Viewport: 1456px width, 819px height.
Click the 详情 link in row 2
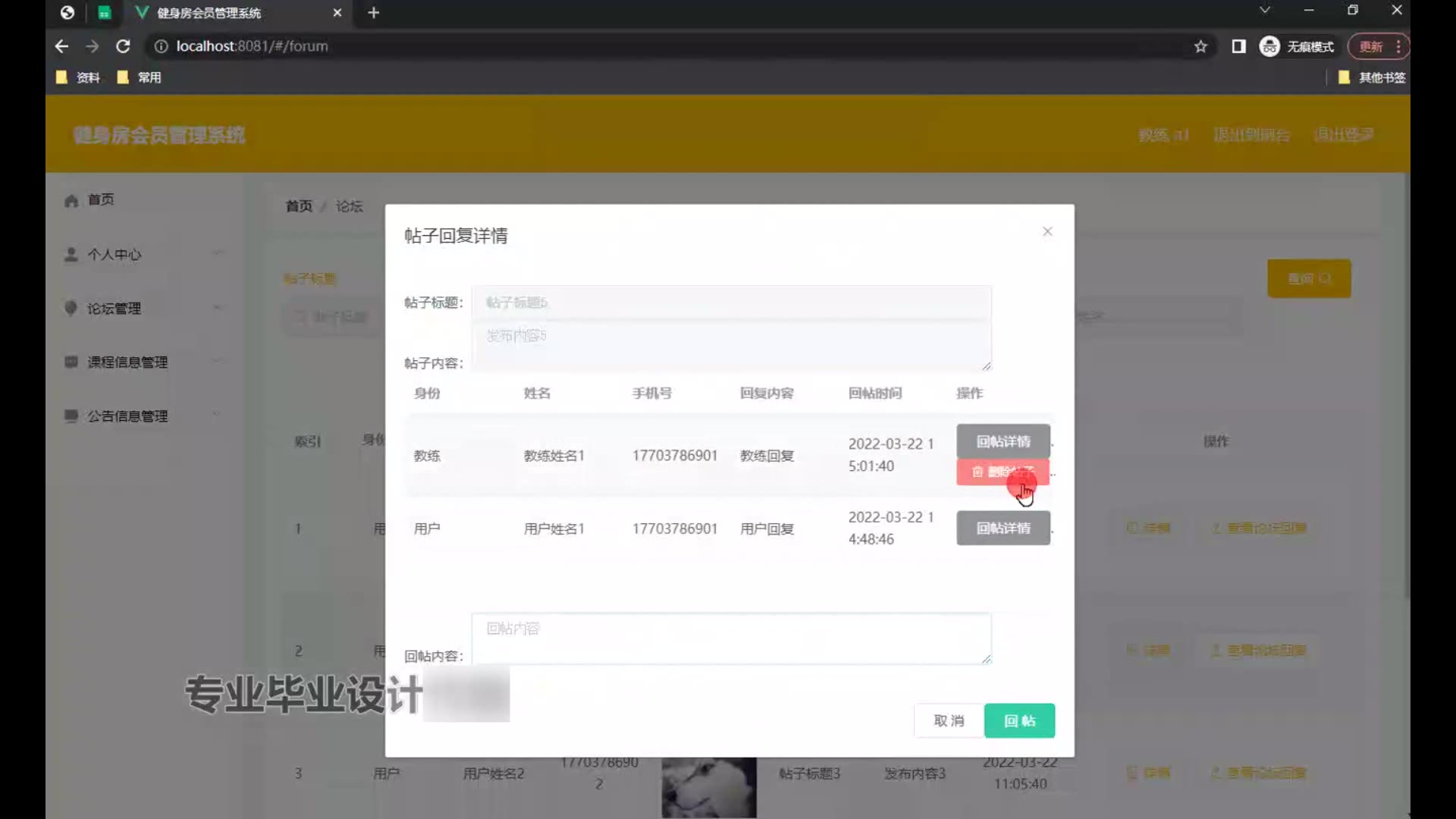[x=1149, y=651]
